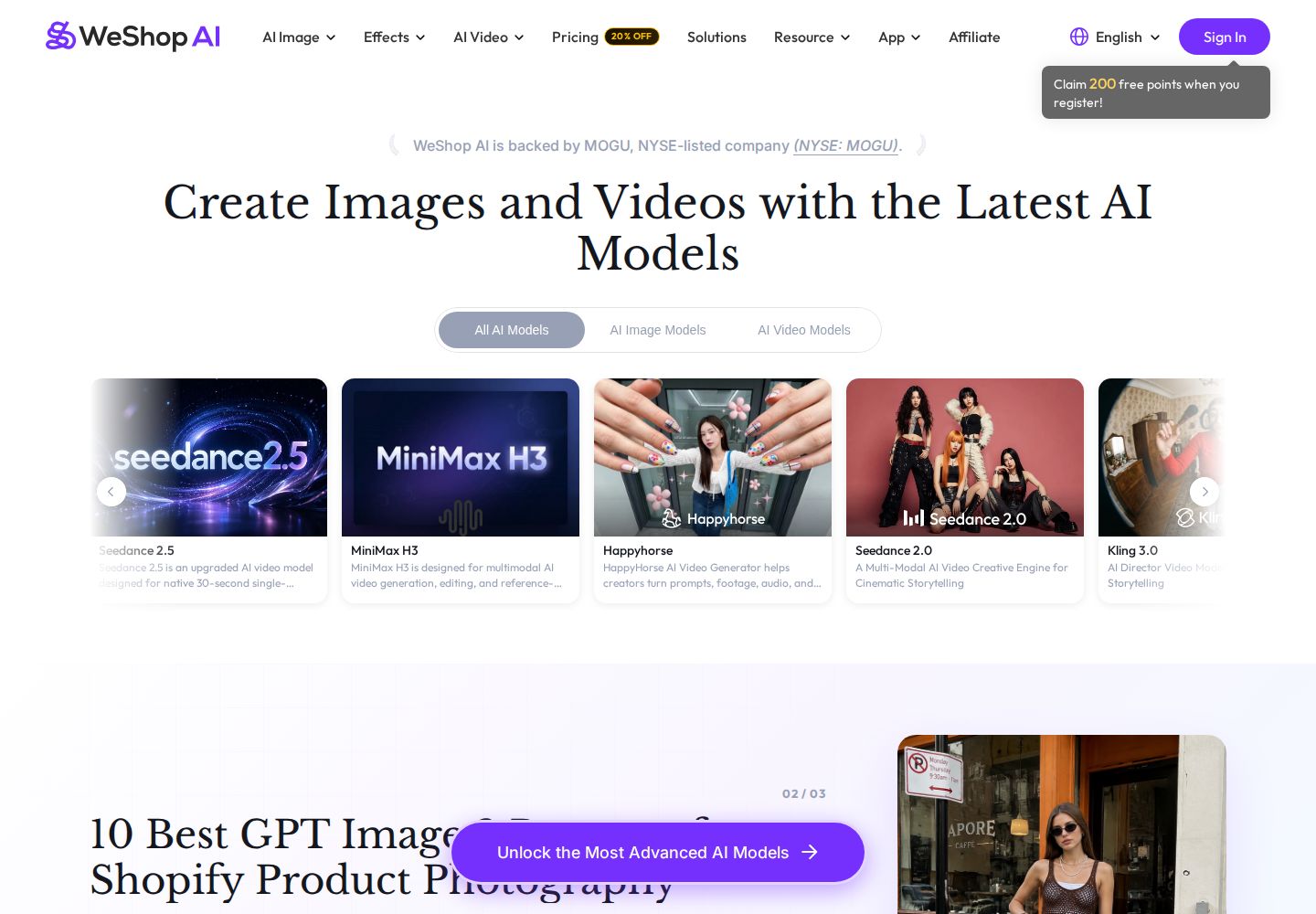Click the Claim 200 free points tooltip
Screen dimensions: 1316x914
coord(1156,92)
